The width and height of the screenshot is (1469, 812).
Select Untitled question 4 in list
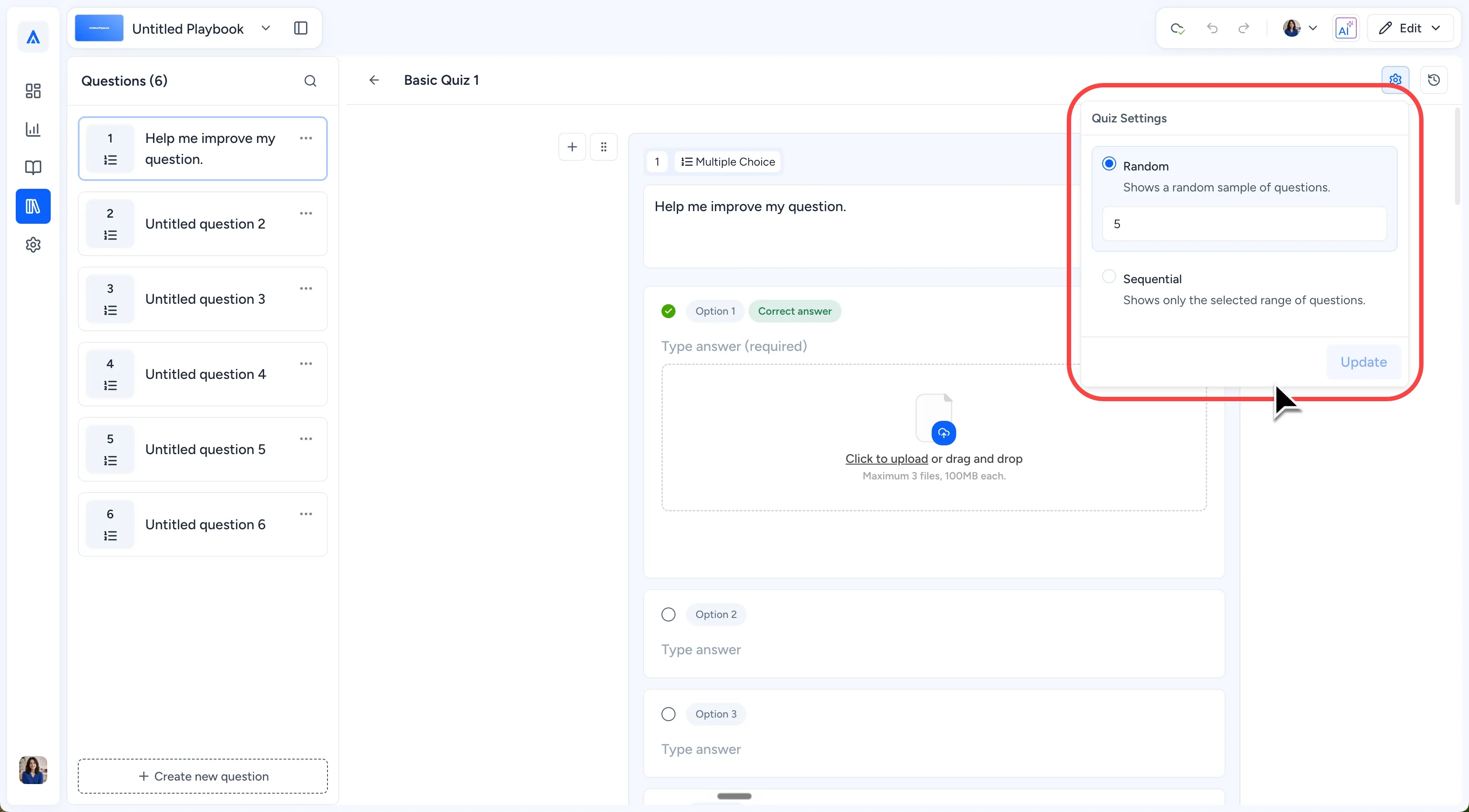(202, 374)
